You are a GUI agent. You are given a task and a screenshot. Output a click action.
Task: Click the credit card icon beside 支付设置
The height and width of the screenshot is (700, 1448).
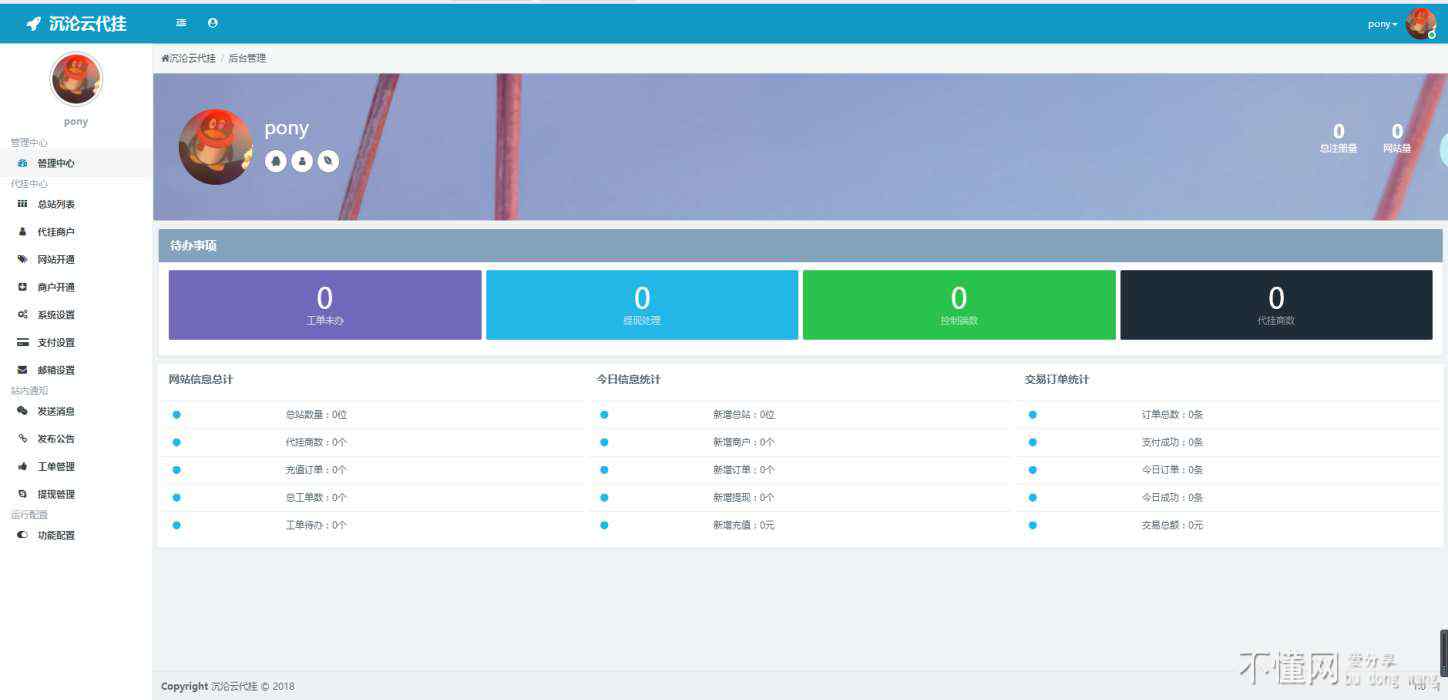click(22, 342)
